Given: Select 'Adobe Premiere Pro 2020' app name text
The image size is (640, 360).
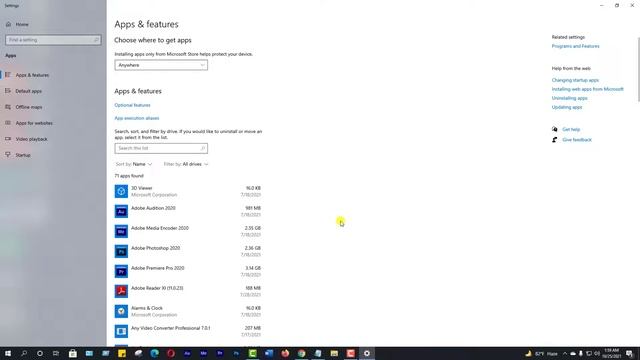Looking at the screenshot, I should coord(158,268).
